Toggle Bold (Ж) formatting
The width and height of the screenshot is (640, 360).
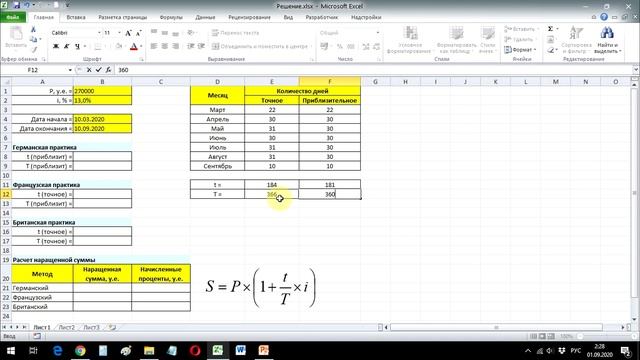click(56, 47)
